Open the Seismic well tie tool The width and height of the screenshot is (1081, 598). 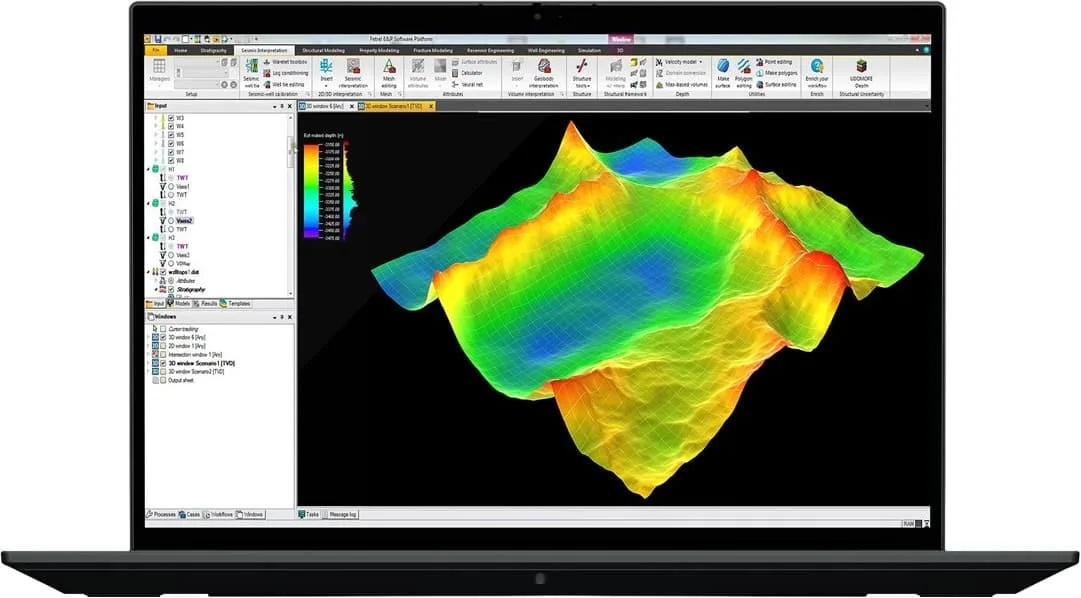252,72
